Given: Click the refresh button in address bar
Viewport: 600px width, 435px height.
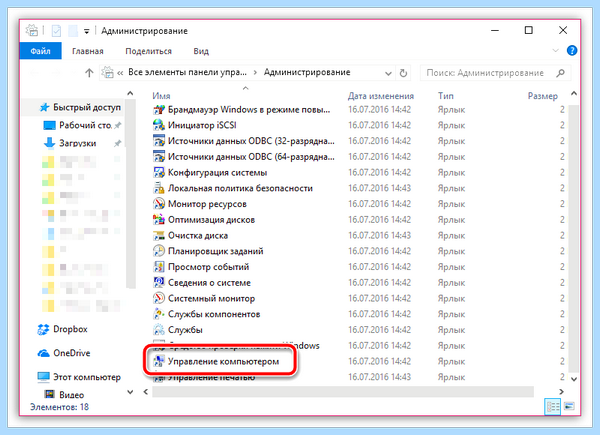Looking at the screenshot, I should click(403, 73).
